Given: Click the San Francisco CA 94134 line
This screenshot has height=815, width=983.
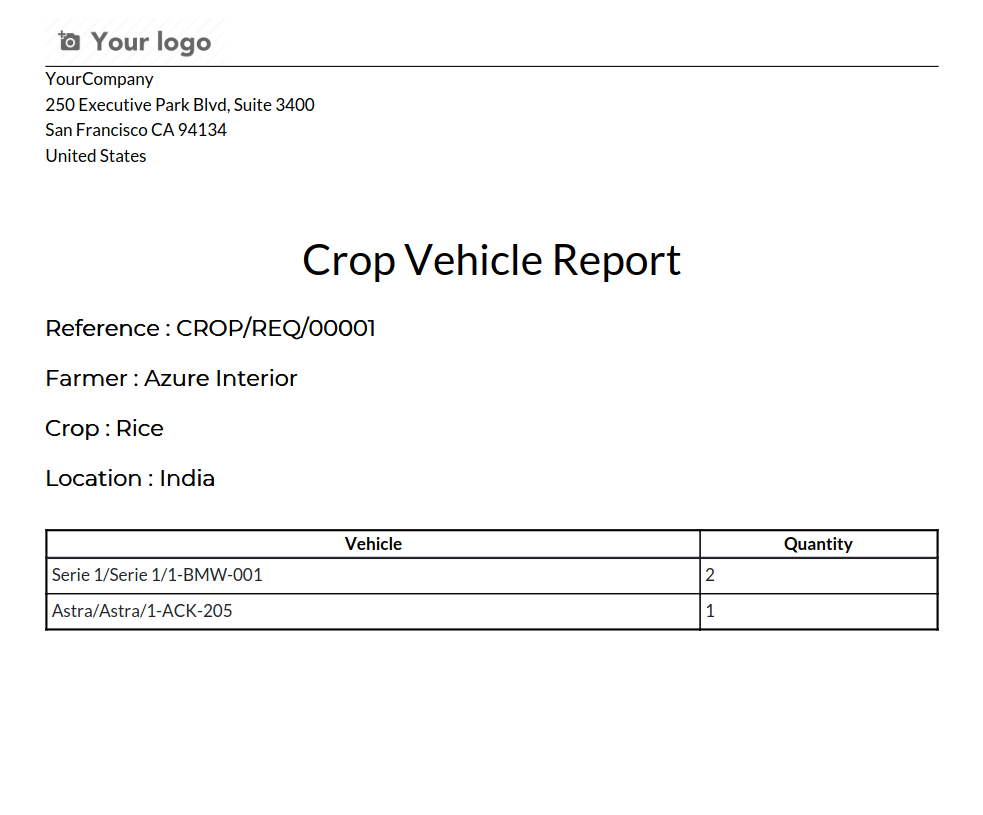Looking at the screenshot, I should click(136, 130).
